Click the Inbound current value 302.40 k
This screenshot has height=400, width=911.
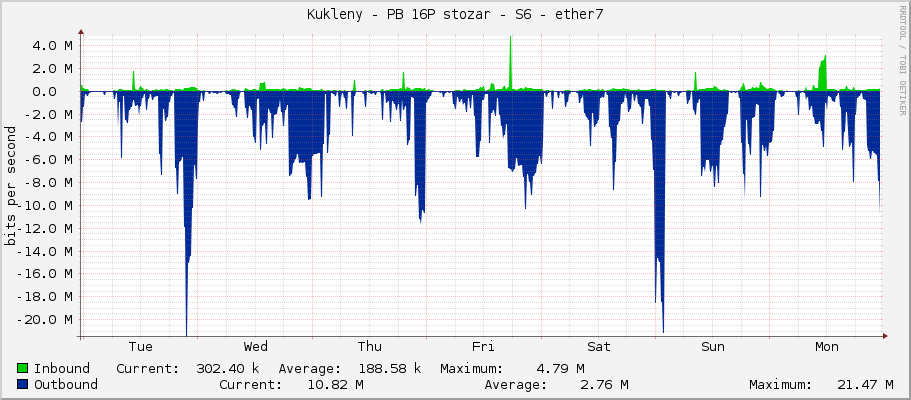pyautogui.click(x=228, y=368)
